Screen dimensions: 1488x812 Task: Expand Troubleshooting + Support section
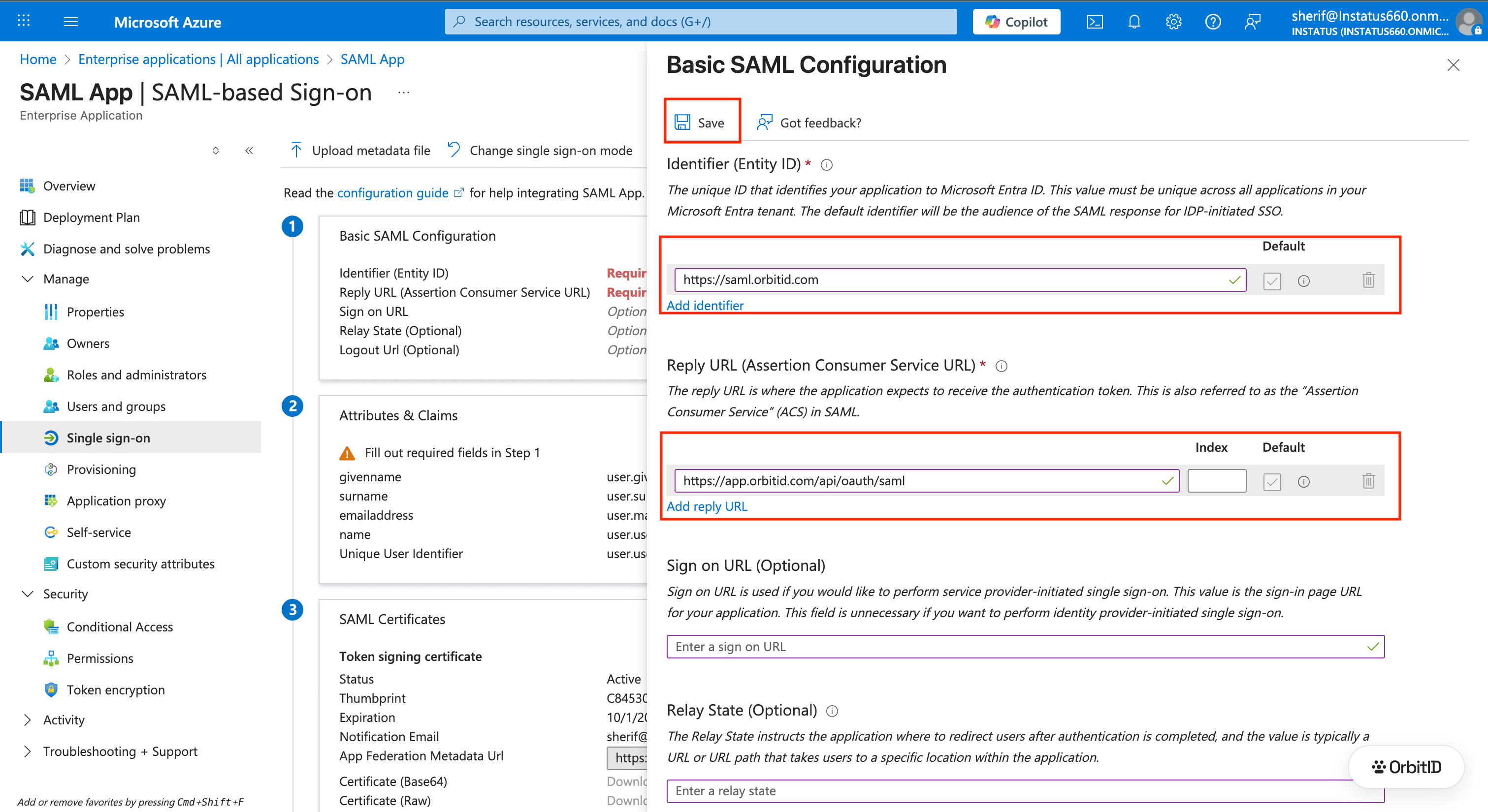tap(27, 751)
